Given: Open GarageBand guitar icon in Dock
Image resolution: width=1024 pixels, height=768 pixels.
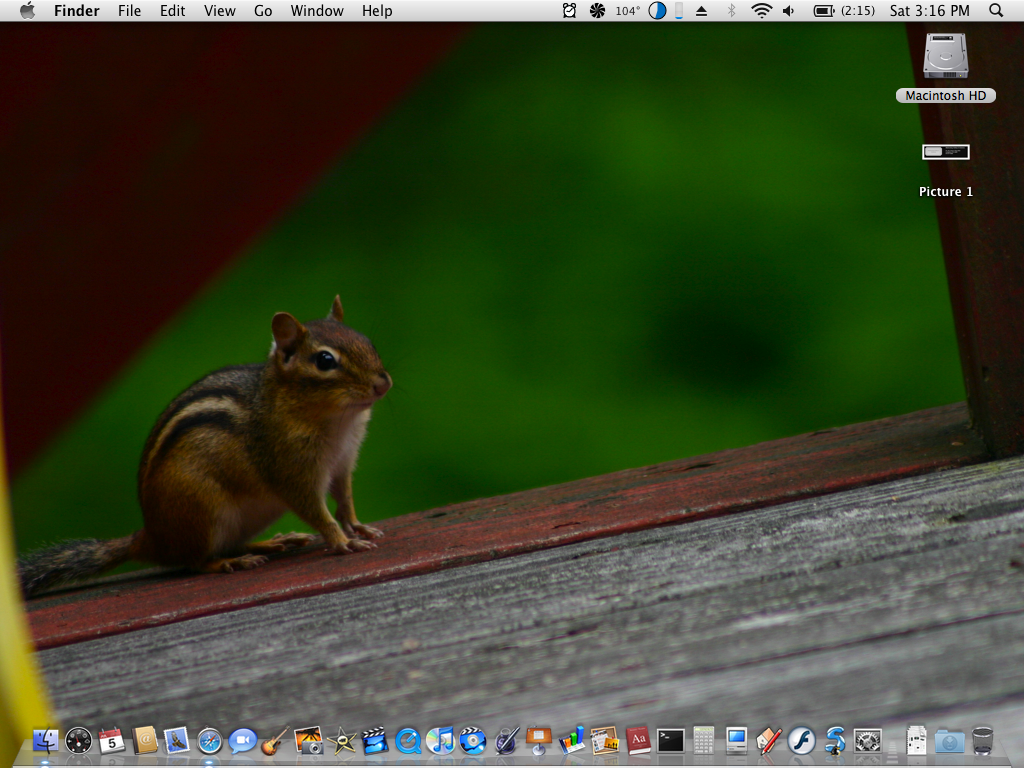Looking at the screenshot, I should pyautogui.click(x=275, y=741).
